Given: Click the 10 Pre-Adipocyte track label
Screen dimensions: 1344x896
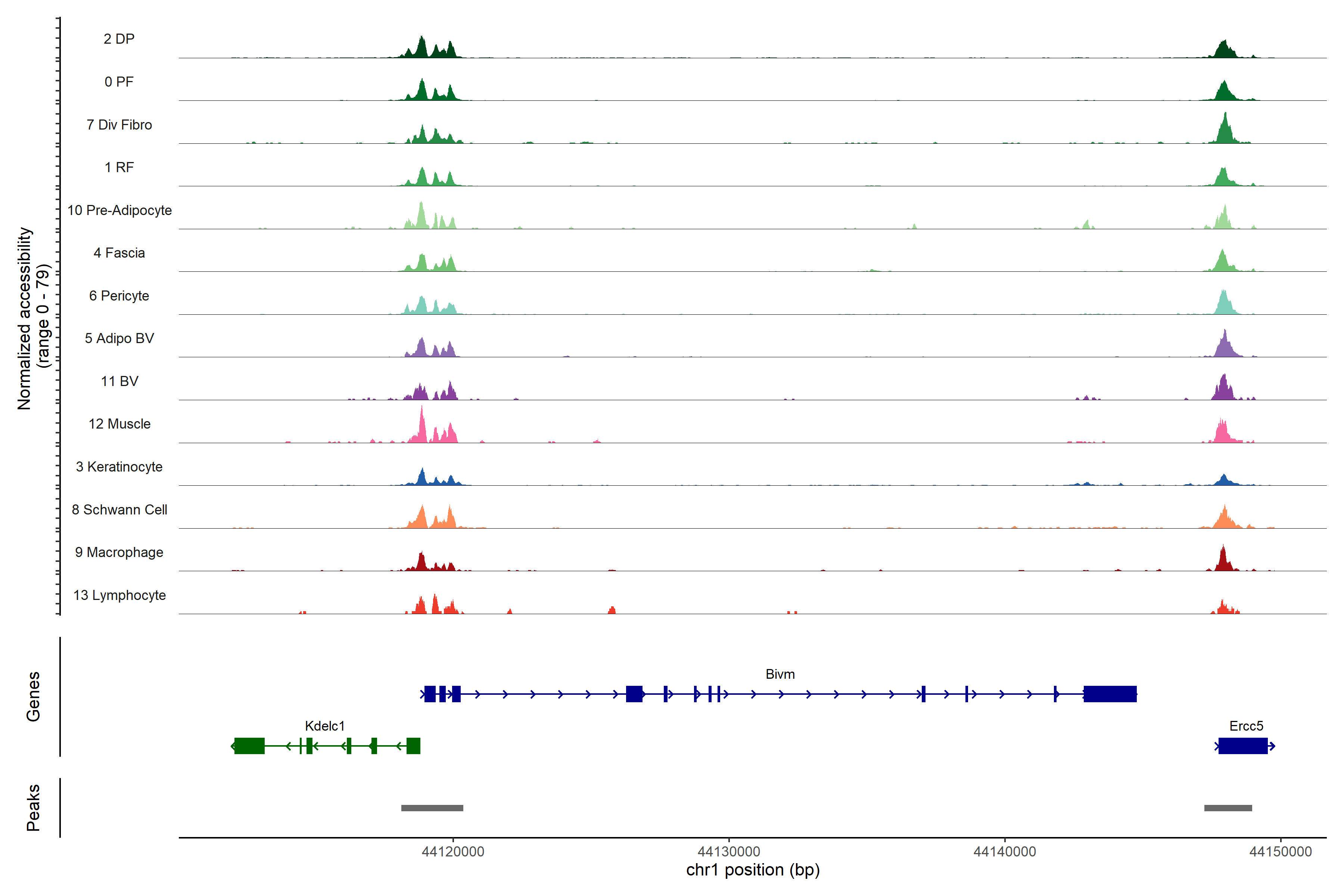Looking at the screenshot, I should 119,210.
